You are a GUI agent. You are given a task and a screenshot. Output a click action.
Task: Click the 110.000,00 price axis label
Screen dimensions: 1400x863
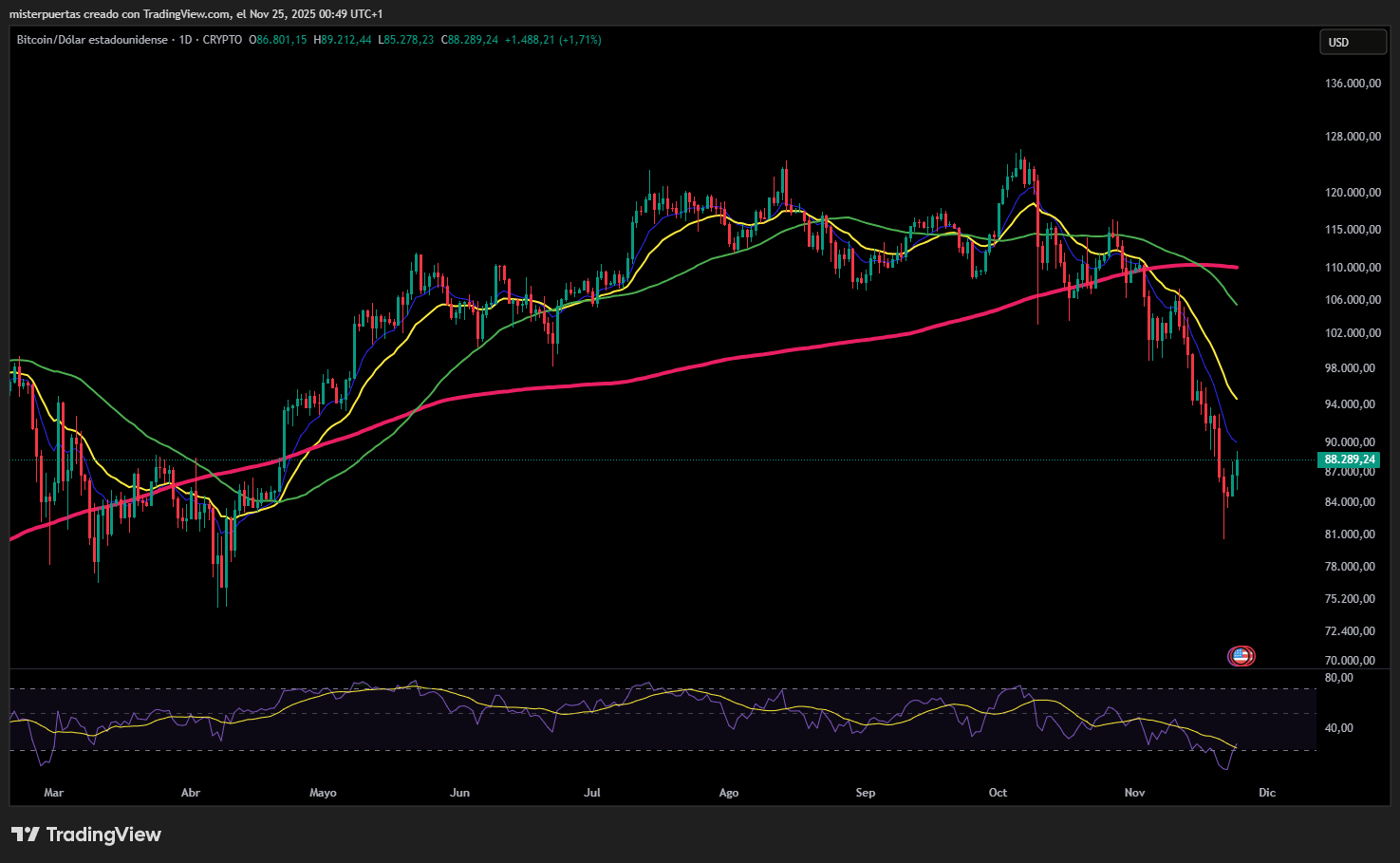click(x=1353, y=268)
